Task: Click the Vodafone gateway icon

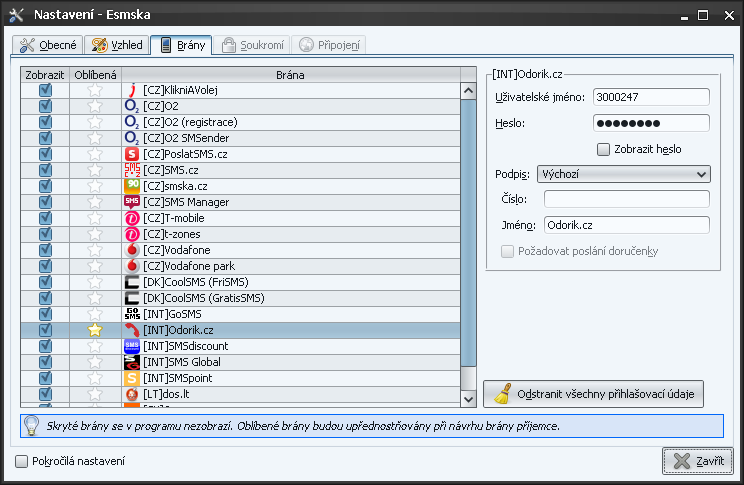Action: pos(131,250)
